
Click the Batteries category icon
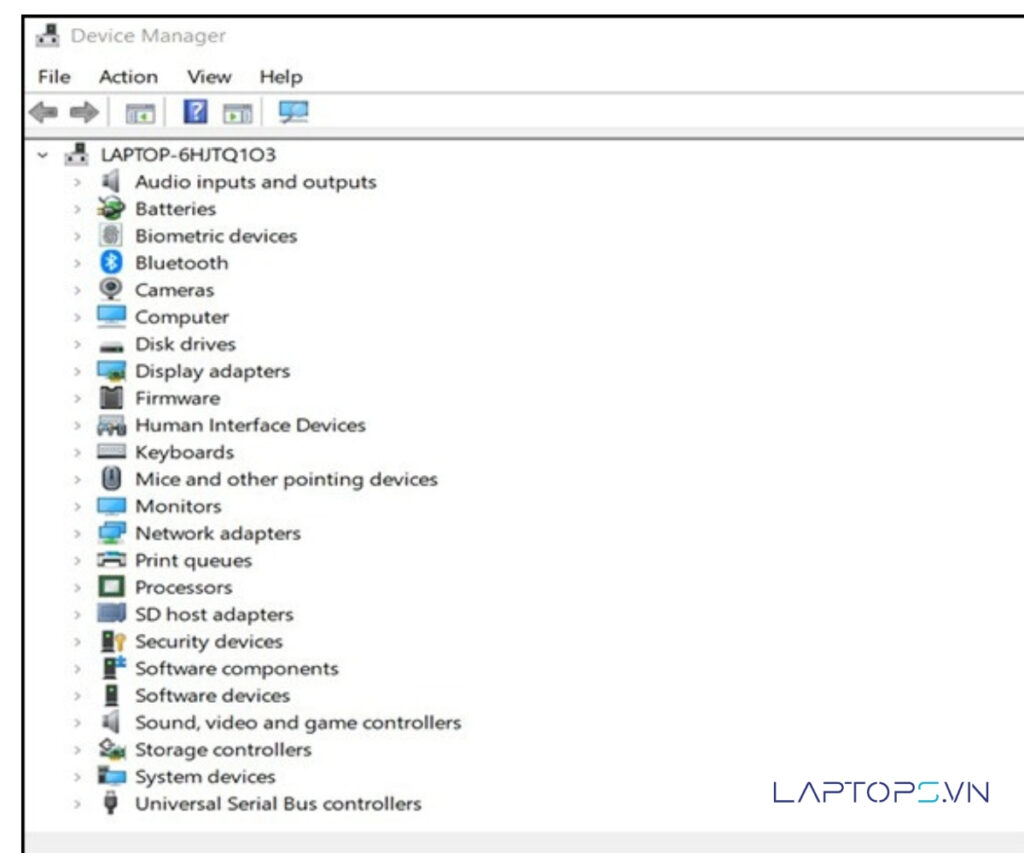110,209
